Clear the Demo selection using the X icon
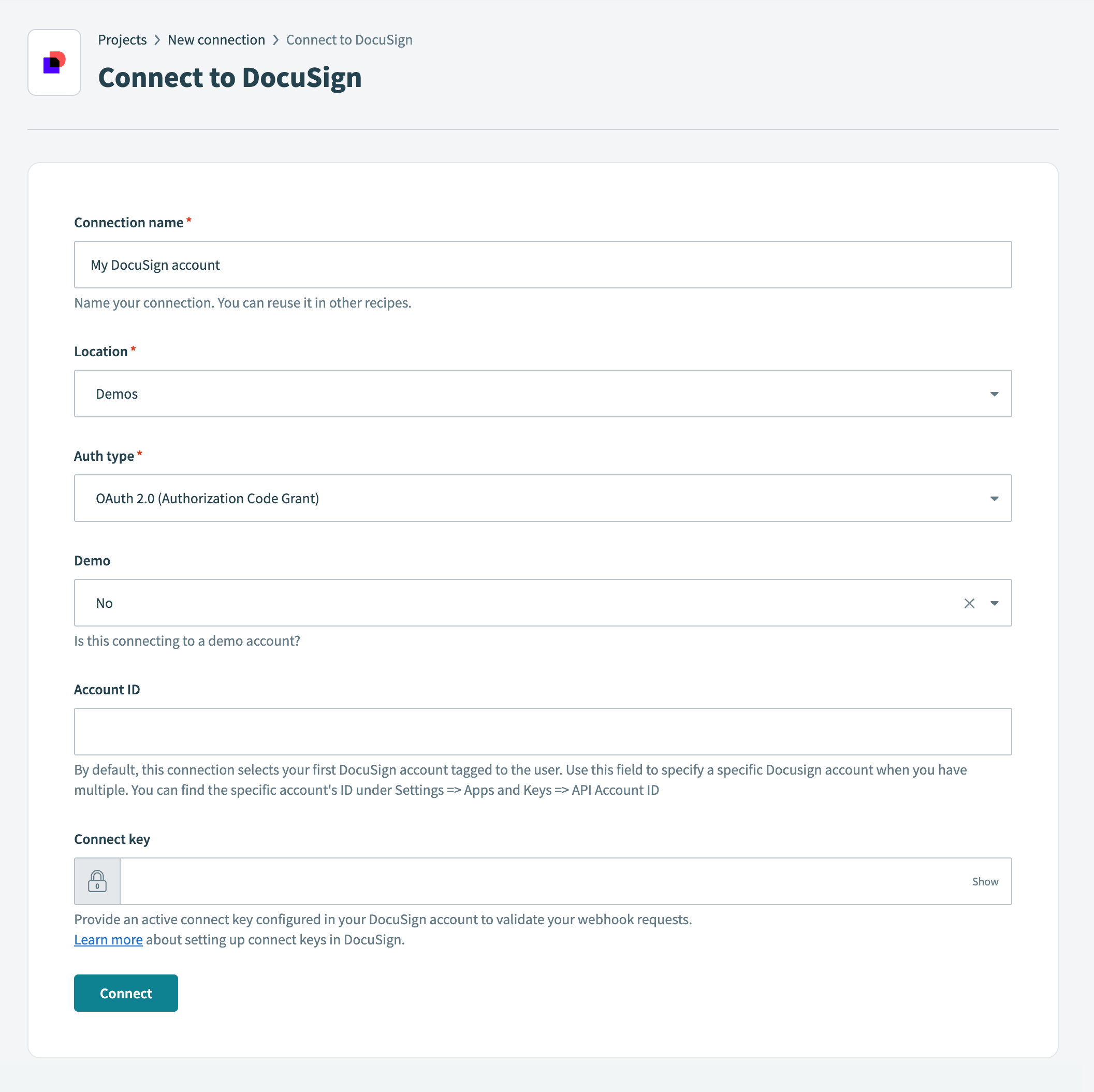1094x1092 pixels. tap(969, 603)
